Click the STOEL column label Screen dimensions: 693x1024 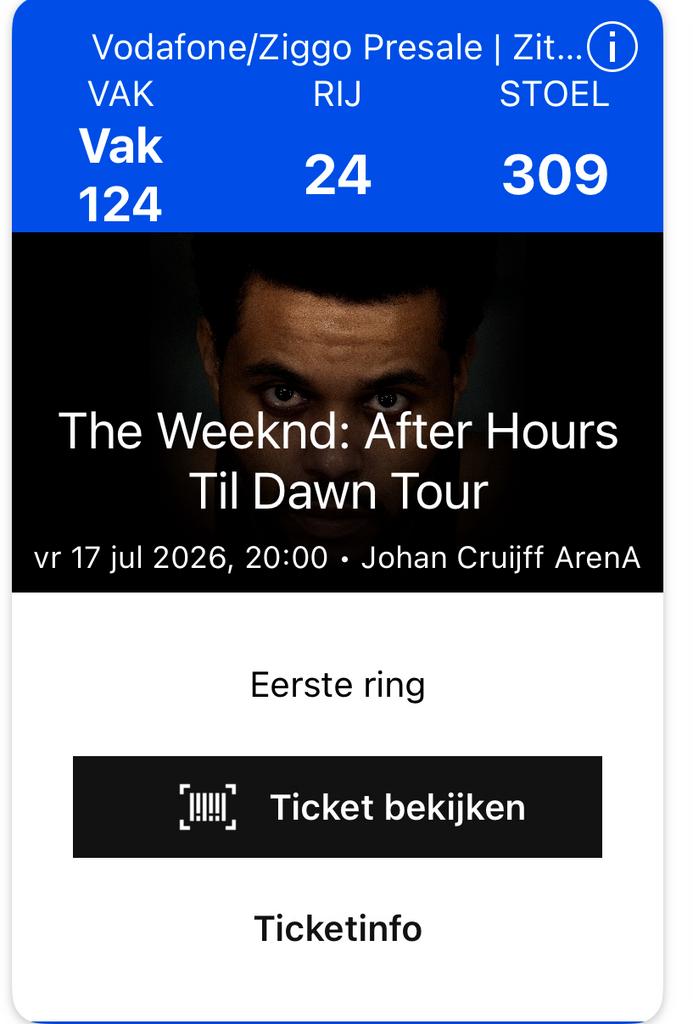pyautogui.click(x=554, y=97)
